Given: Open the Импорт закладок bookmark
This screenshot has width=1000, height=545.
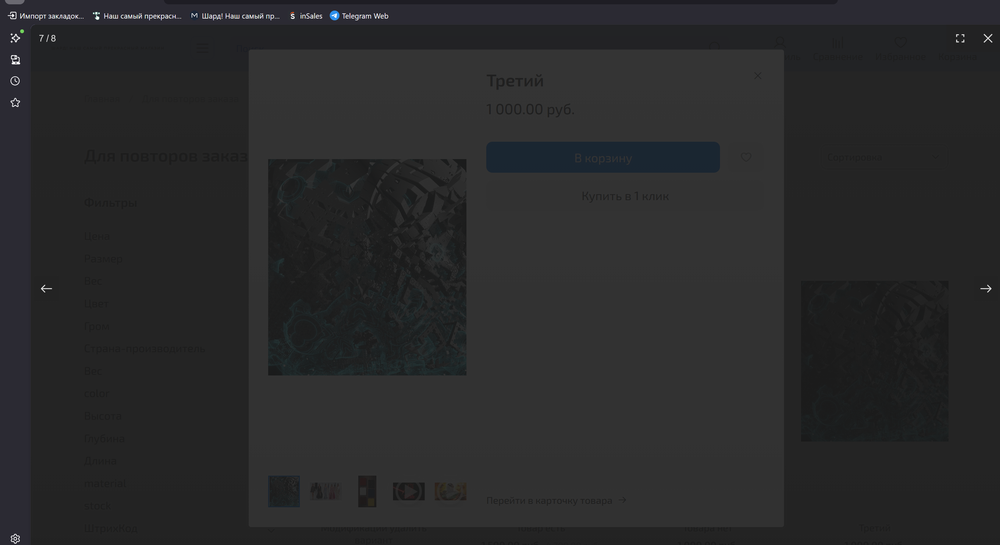Looking at the screenshot, I should point(46,16).
